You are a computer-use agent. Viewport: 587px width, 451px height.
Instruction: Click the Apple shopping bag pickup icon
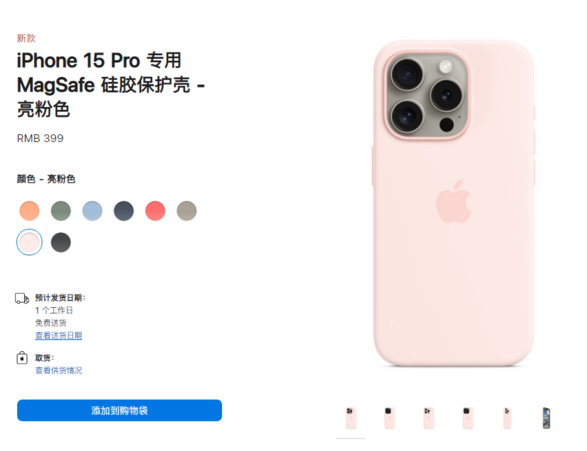[22, 358]
